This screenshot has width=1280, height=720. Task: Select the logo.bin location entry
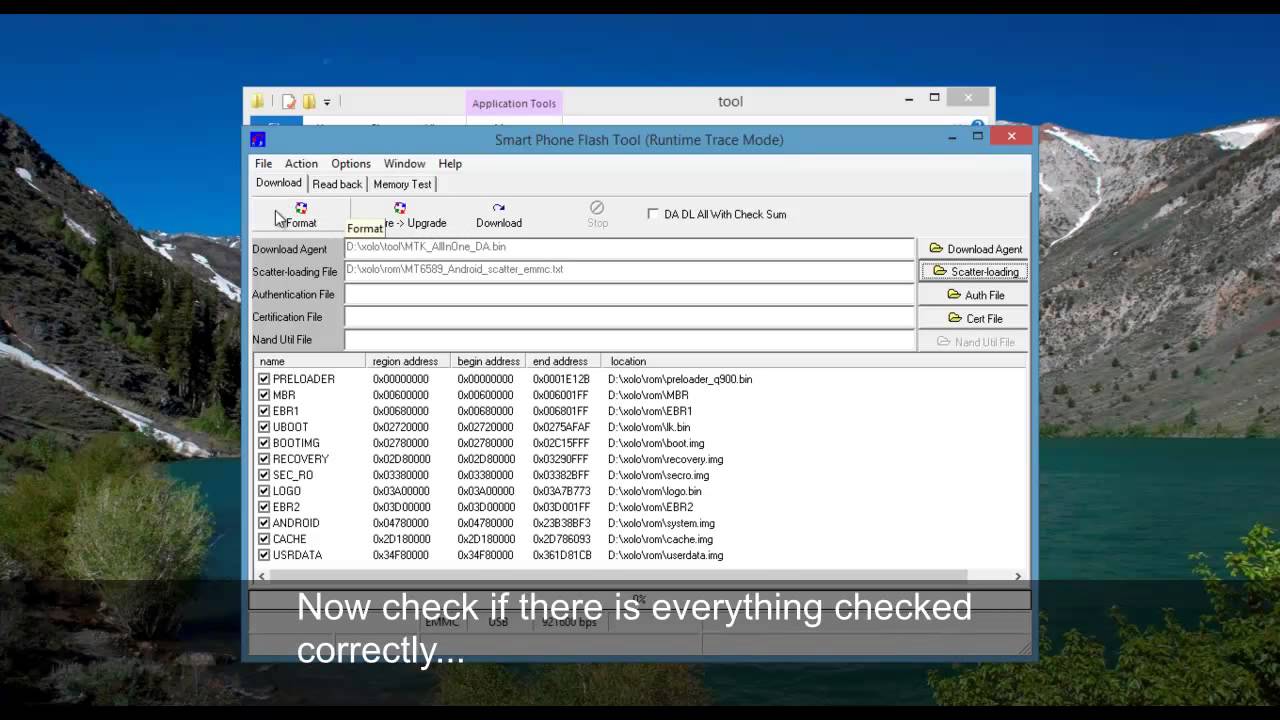pos(655,491)
